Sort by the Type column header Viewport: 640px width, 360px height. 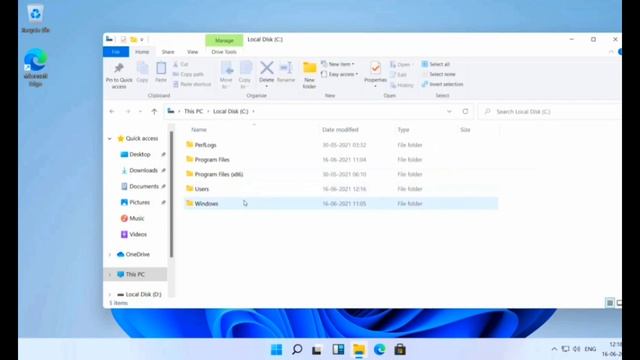[403, 130]
